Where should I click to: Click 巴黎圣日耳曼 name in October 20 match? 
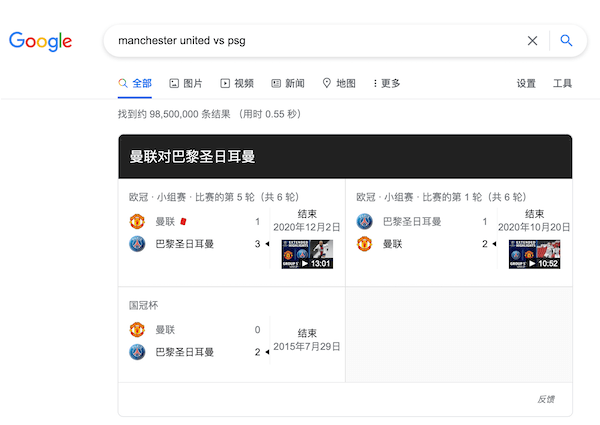412,221
